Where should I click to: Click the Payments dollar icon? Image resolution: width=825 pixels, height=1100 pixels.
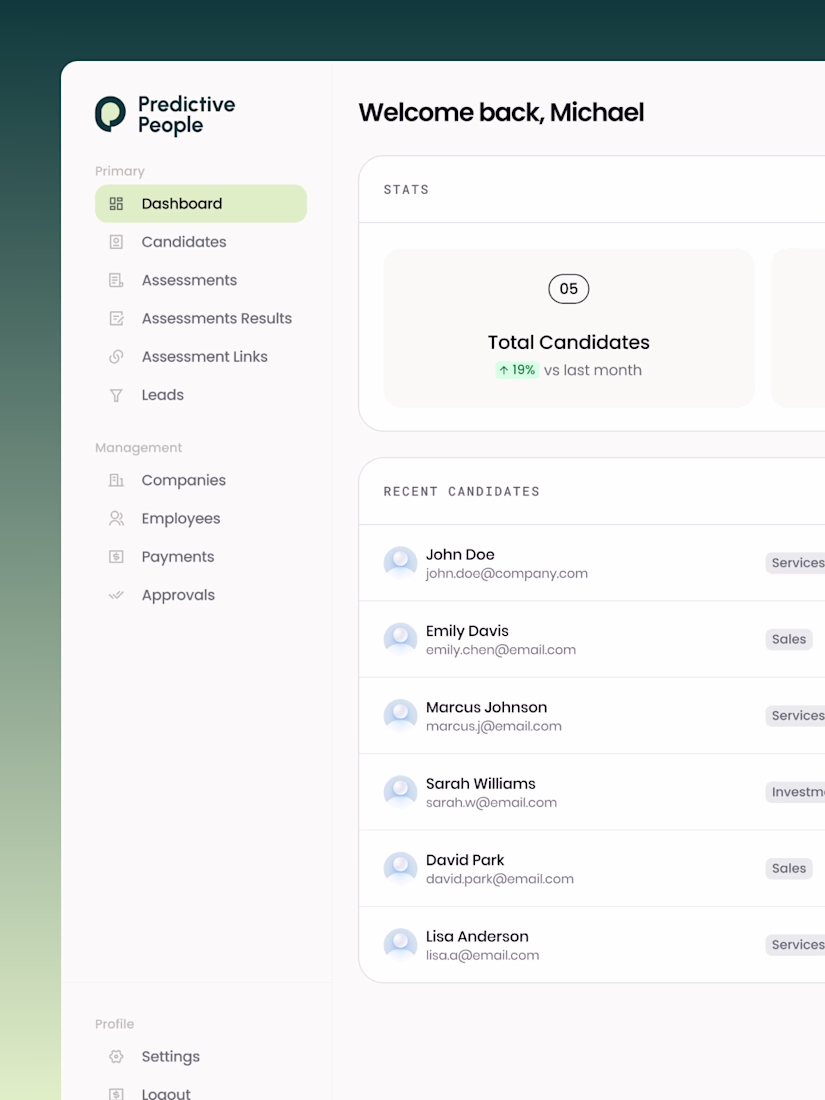116,557
